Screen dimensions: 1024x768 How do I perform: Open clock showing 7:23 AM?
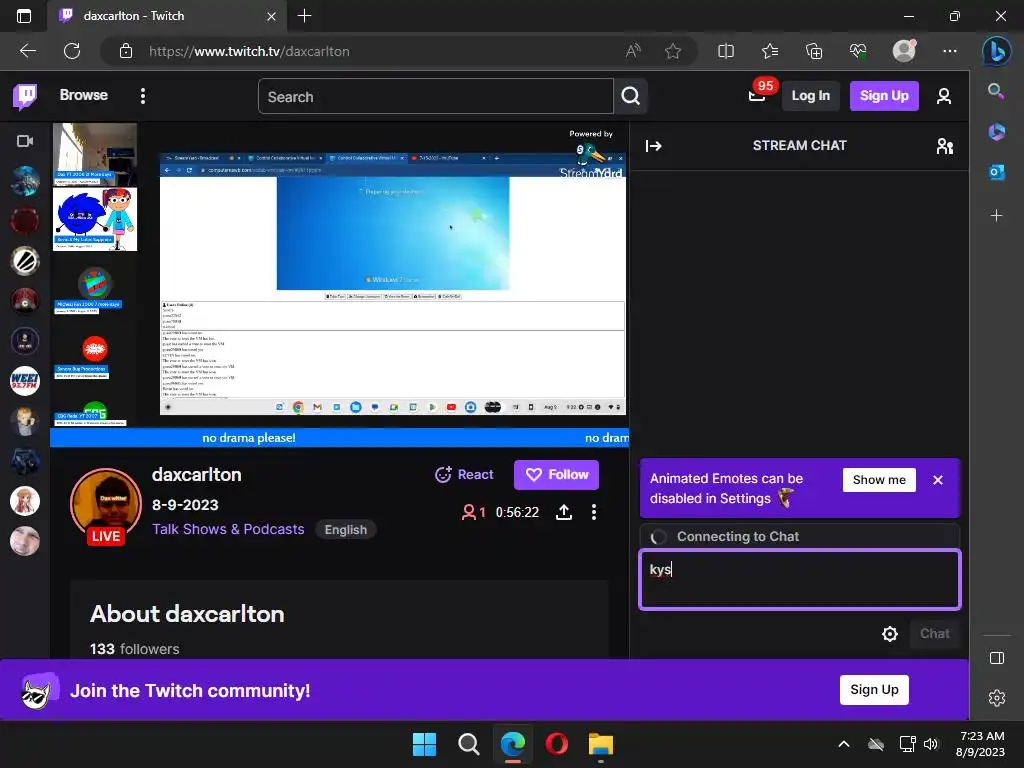pyautogui.click(x=980, y=744)
